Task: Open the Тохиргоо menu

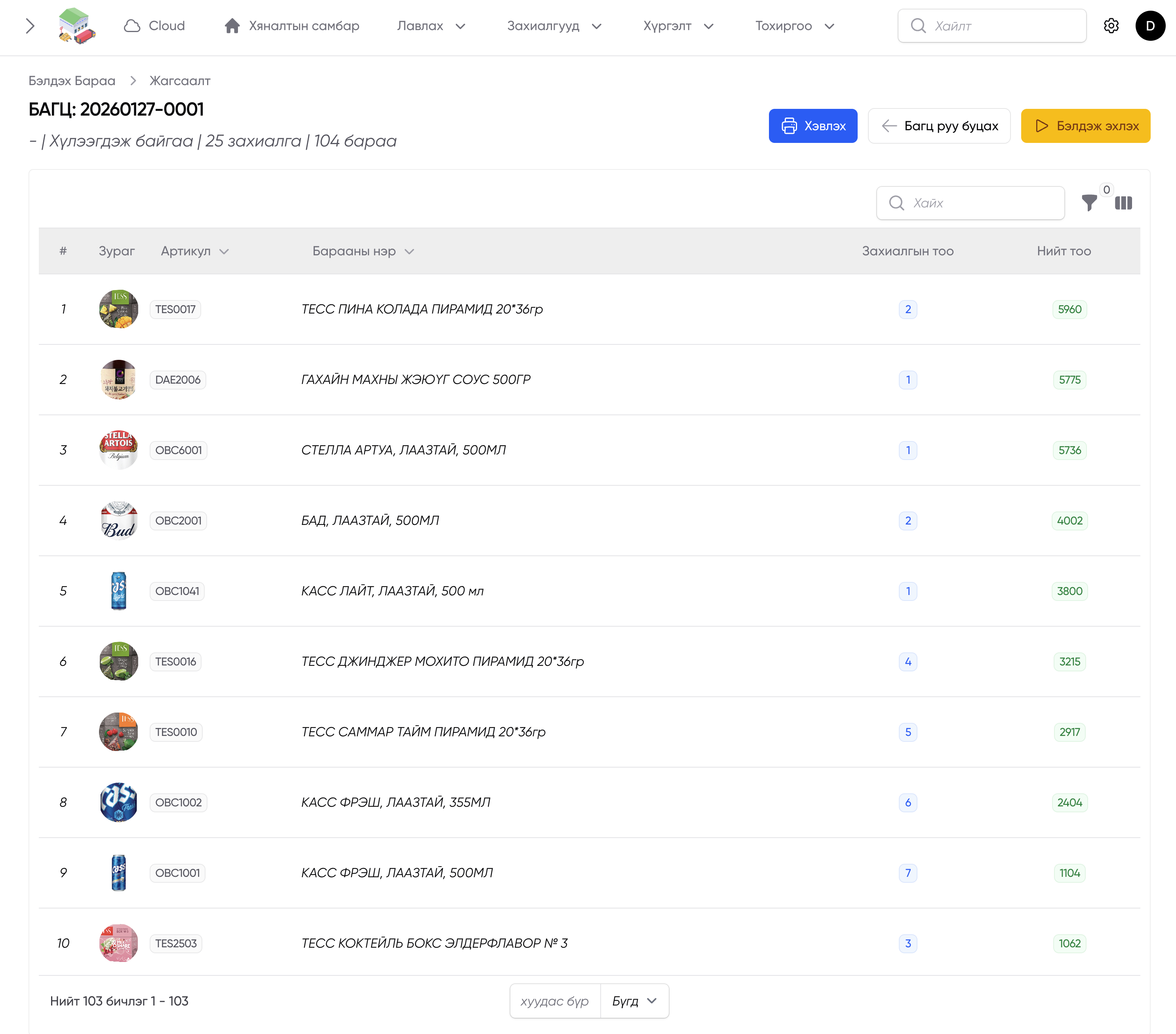Action: coord(794,26)
